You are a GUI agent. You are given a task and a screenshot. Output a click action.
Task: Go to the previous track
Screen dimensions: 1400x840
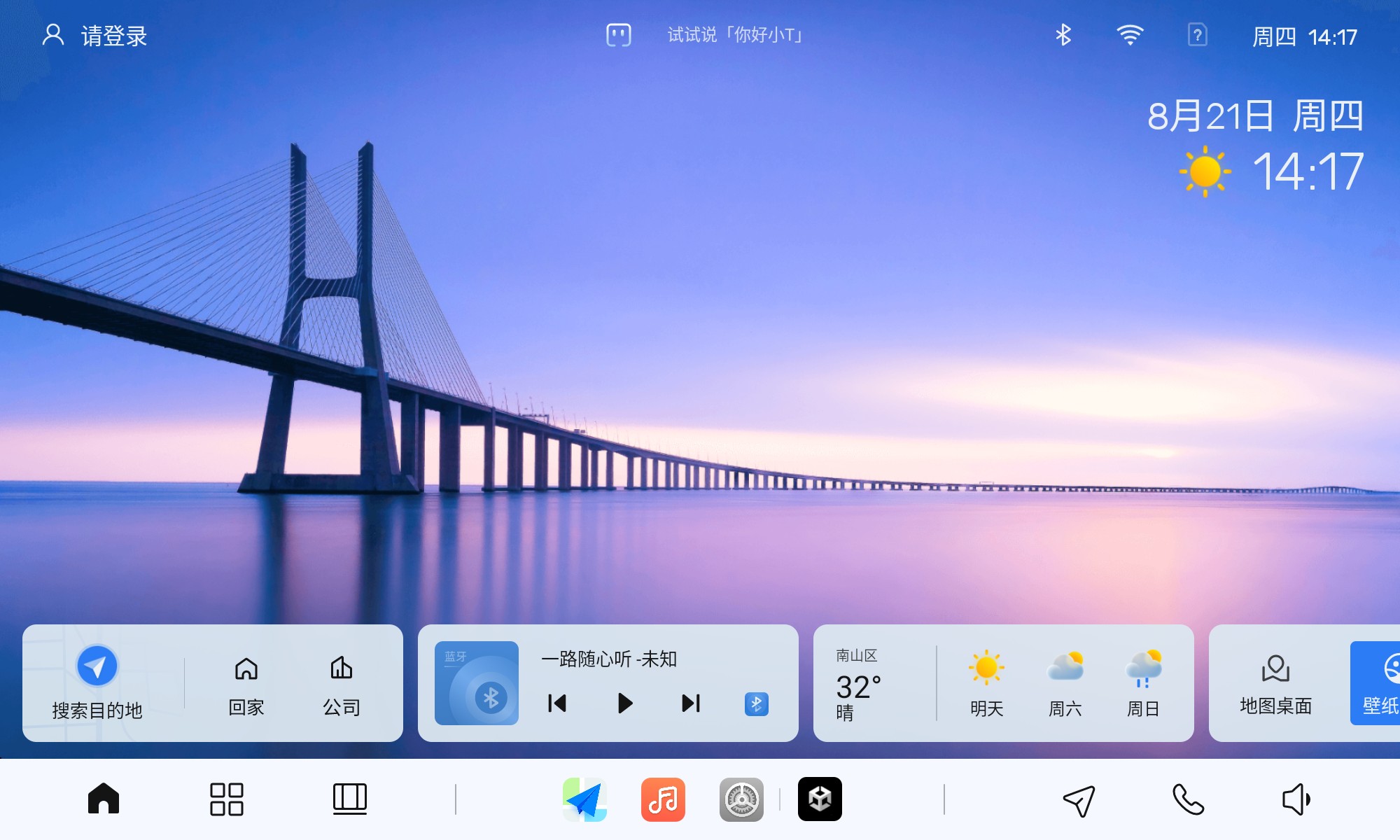[557, 703]
